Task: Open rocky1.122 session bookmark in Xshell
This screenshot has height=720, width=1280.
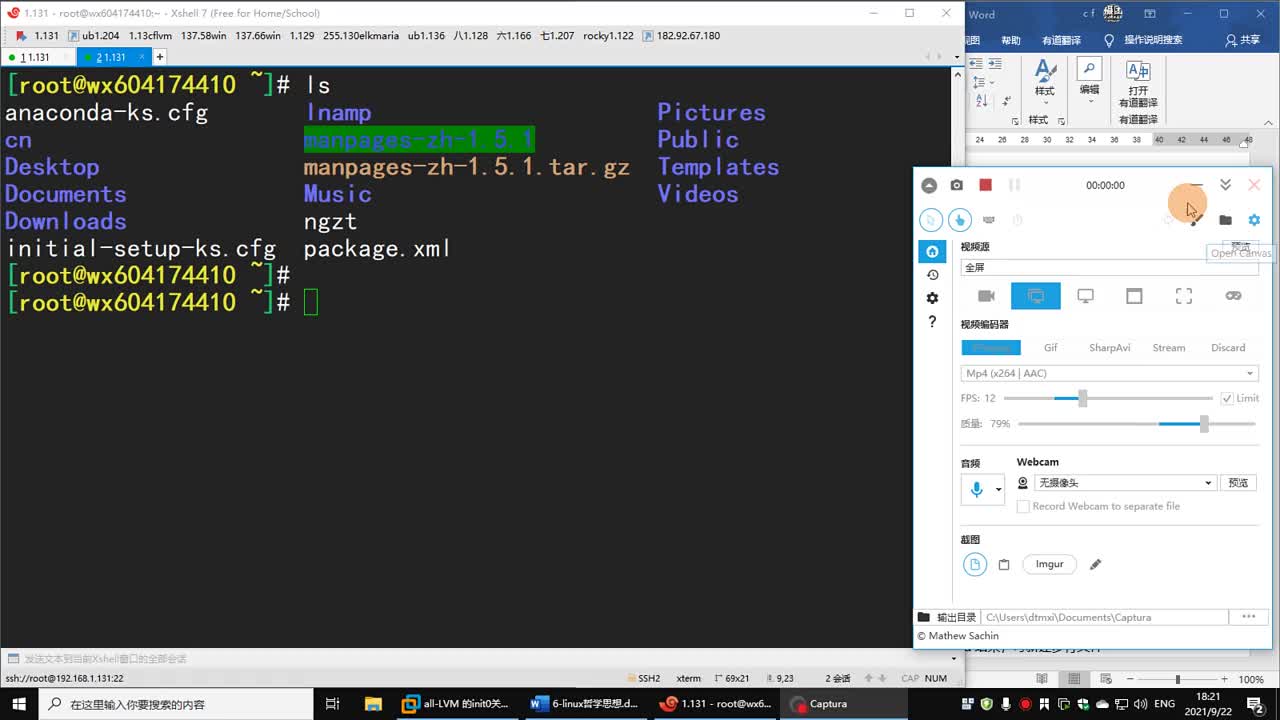Action: 608,36
